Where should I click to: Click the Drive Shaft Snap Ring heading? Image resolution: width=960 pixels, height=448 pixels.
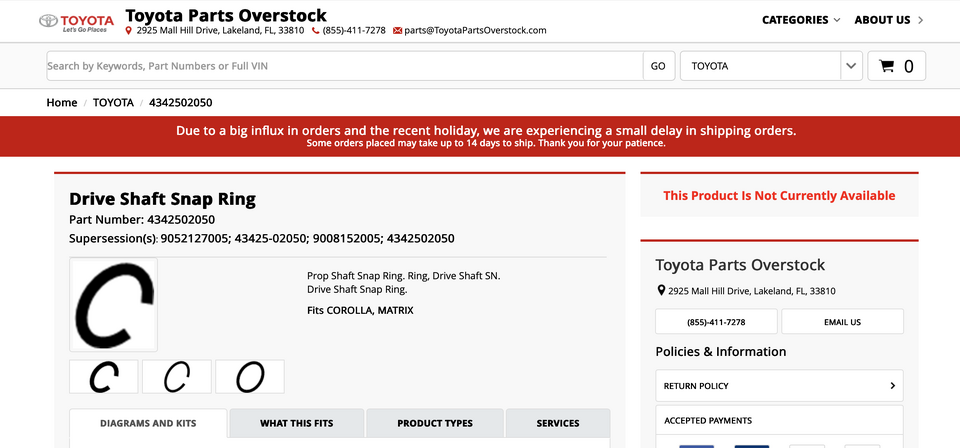pos(162,199)
